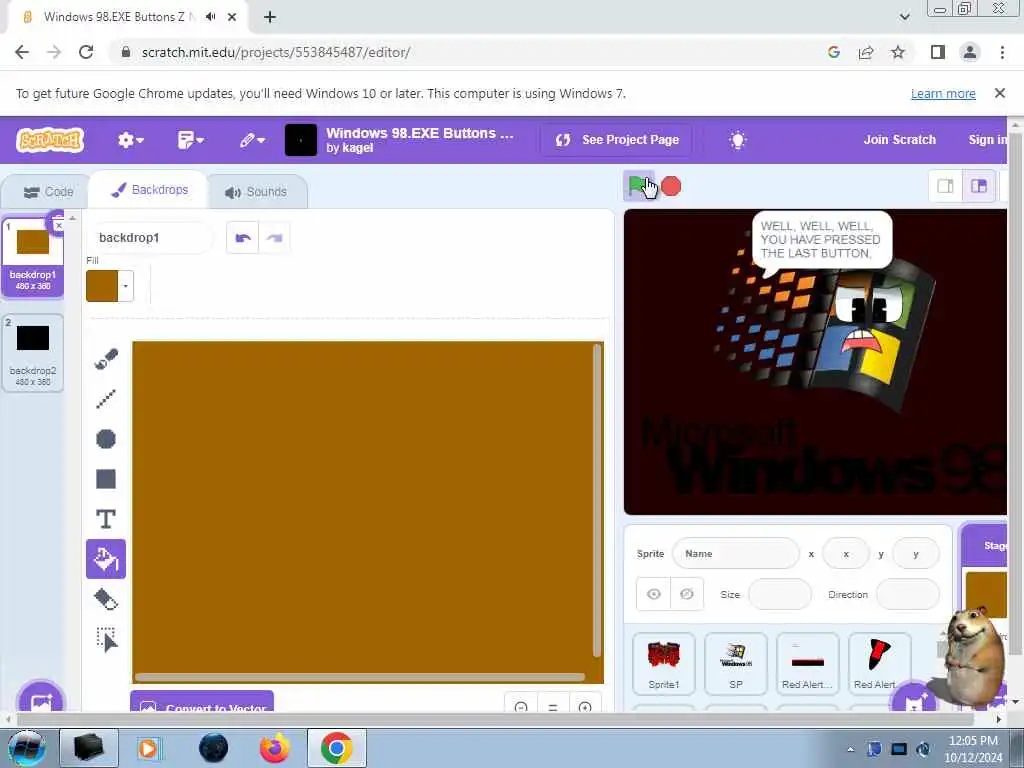Reload the page with refresh icon
1024x768 pixels.
[86, 52]
